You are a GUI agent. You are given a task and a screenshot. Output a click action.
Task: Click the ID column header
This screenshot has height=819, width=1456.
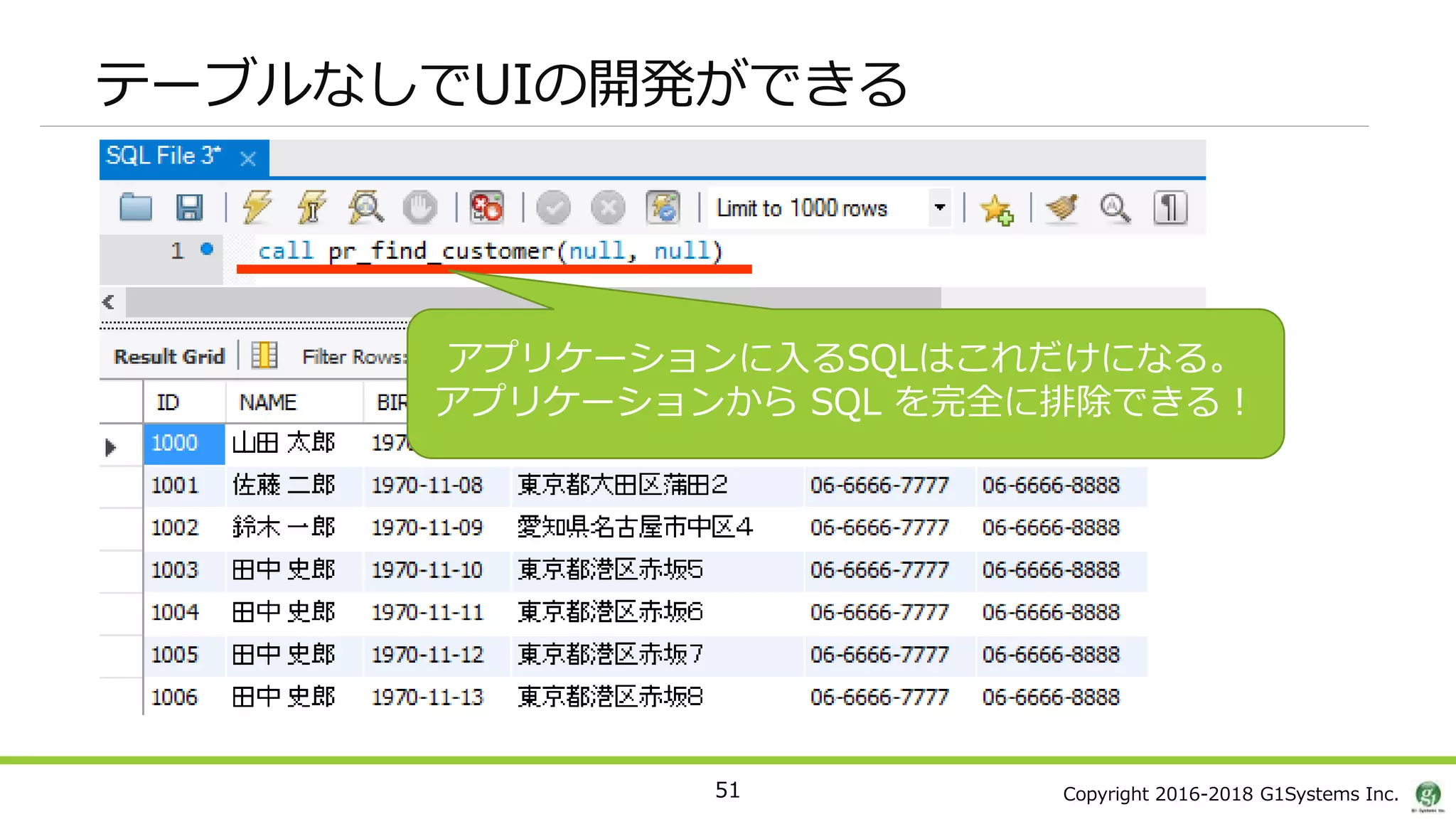pos(185,402)
